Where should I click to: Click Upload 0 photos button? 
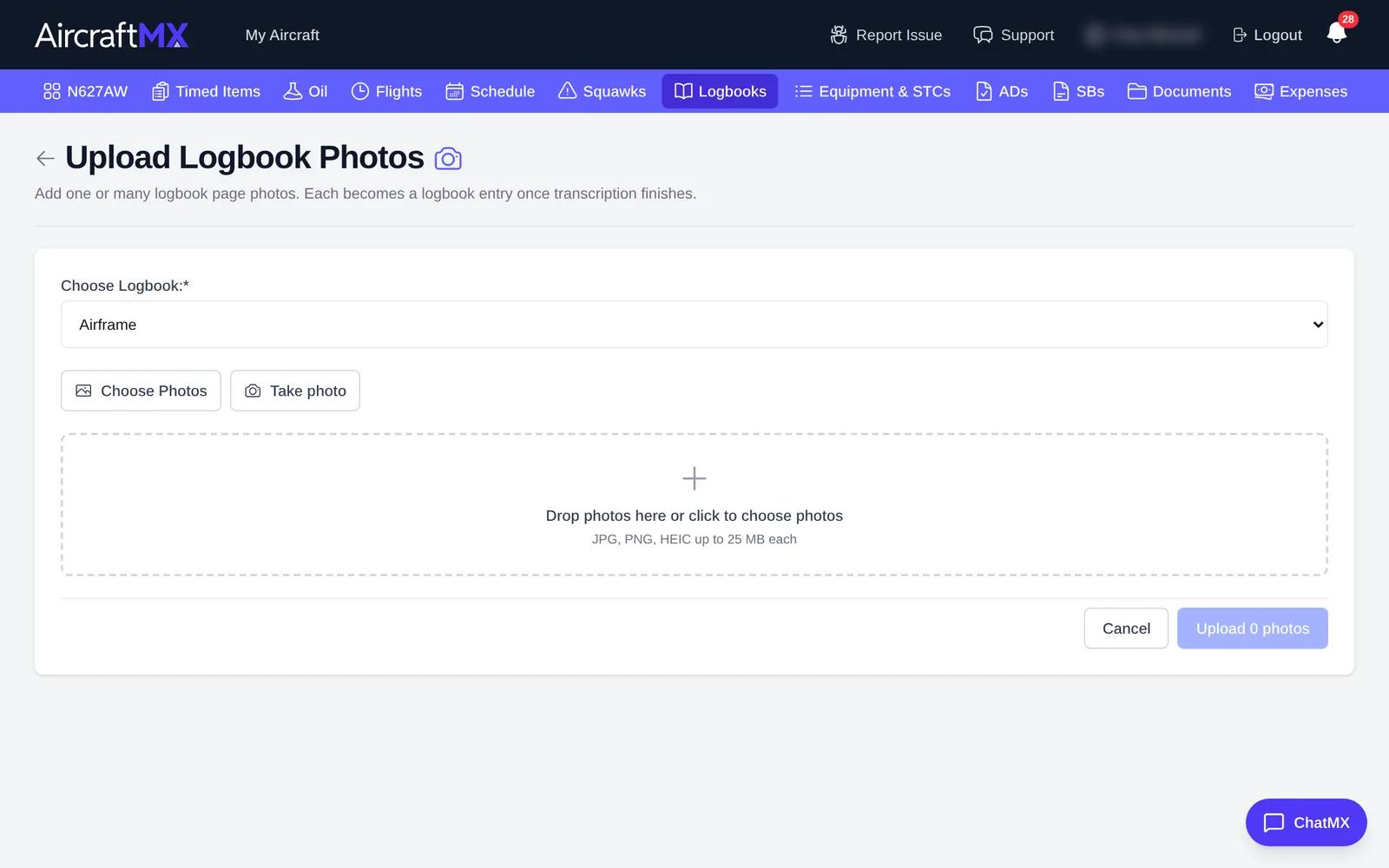[1253, 628]
